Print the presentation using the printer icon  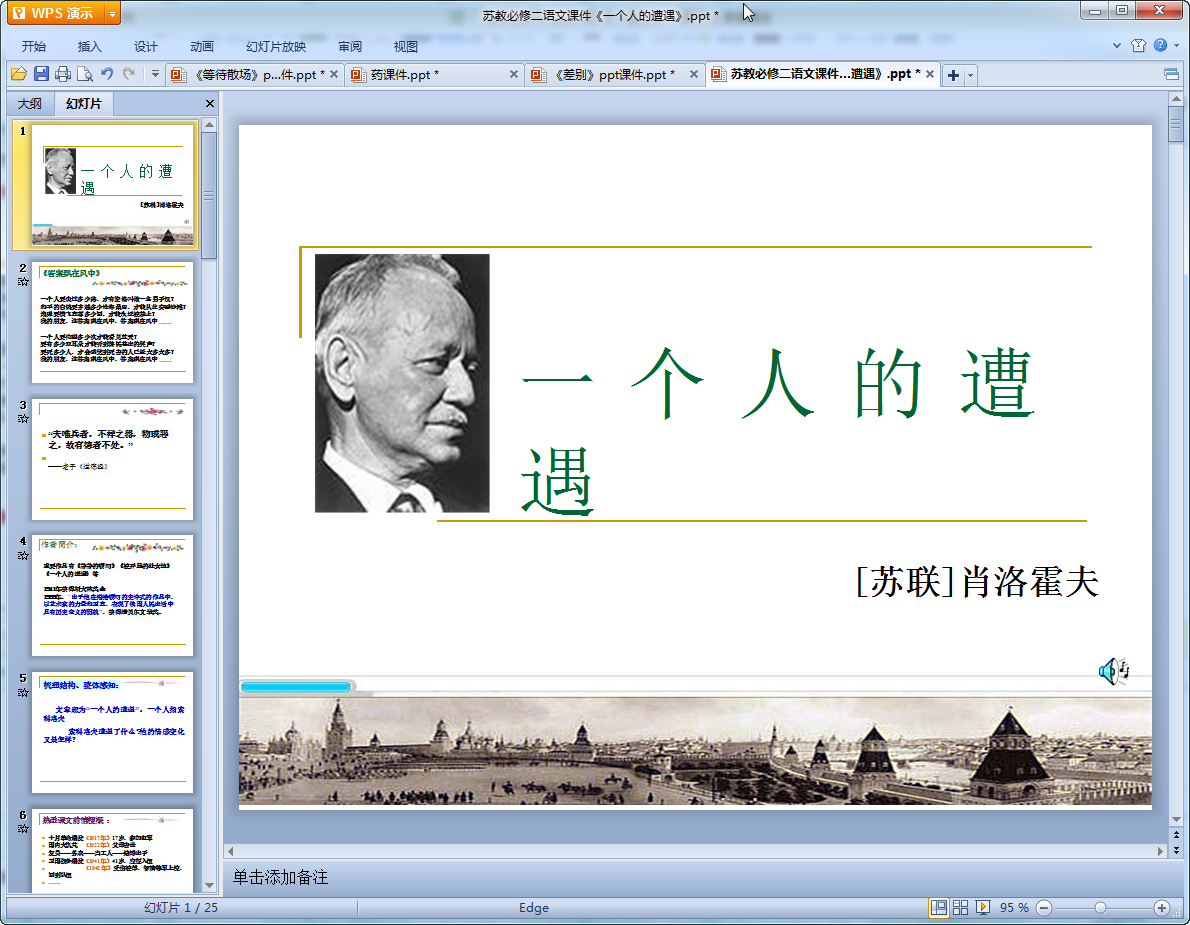click(x=63, y=74)
